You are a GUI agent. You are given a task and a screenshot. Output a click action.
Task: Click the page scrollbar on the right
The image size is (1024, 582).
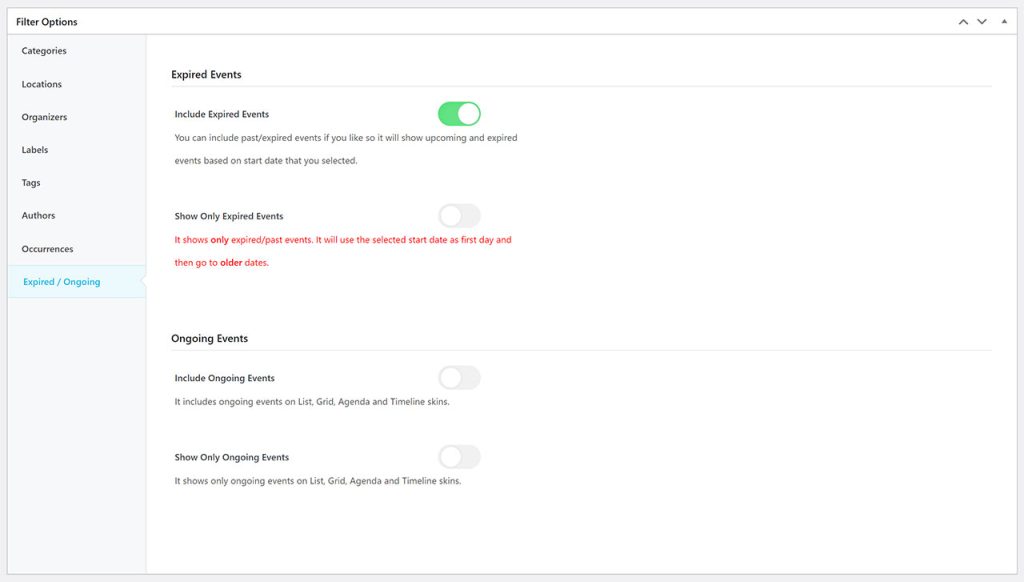1019,291
